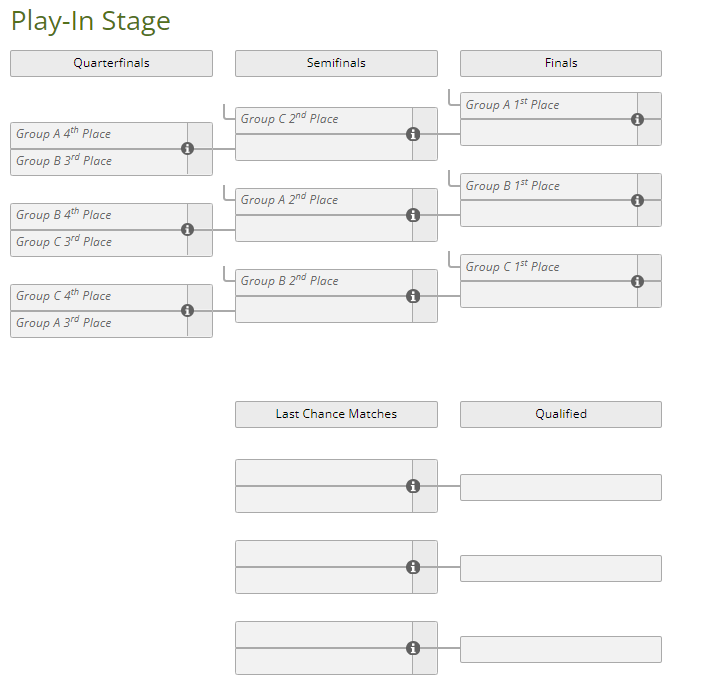Select the Finals column header
715x689 pixels.
point(561,63)
